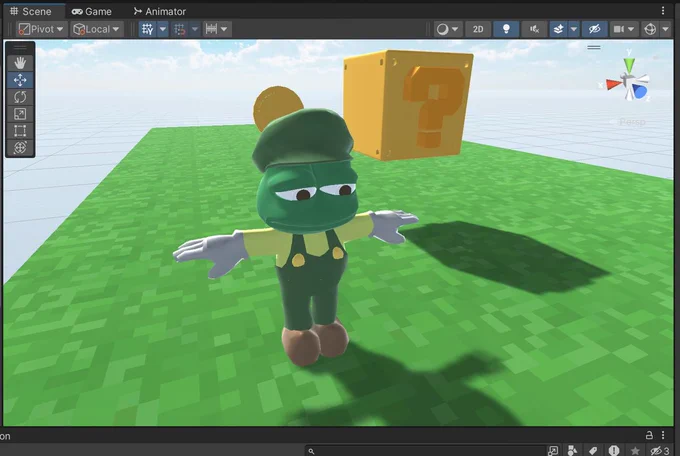Open snap increment settings dropdown
This screenshot has width=680, height=456.
217,29
